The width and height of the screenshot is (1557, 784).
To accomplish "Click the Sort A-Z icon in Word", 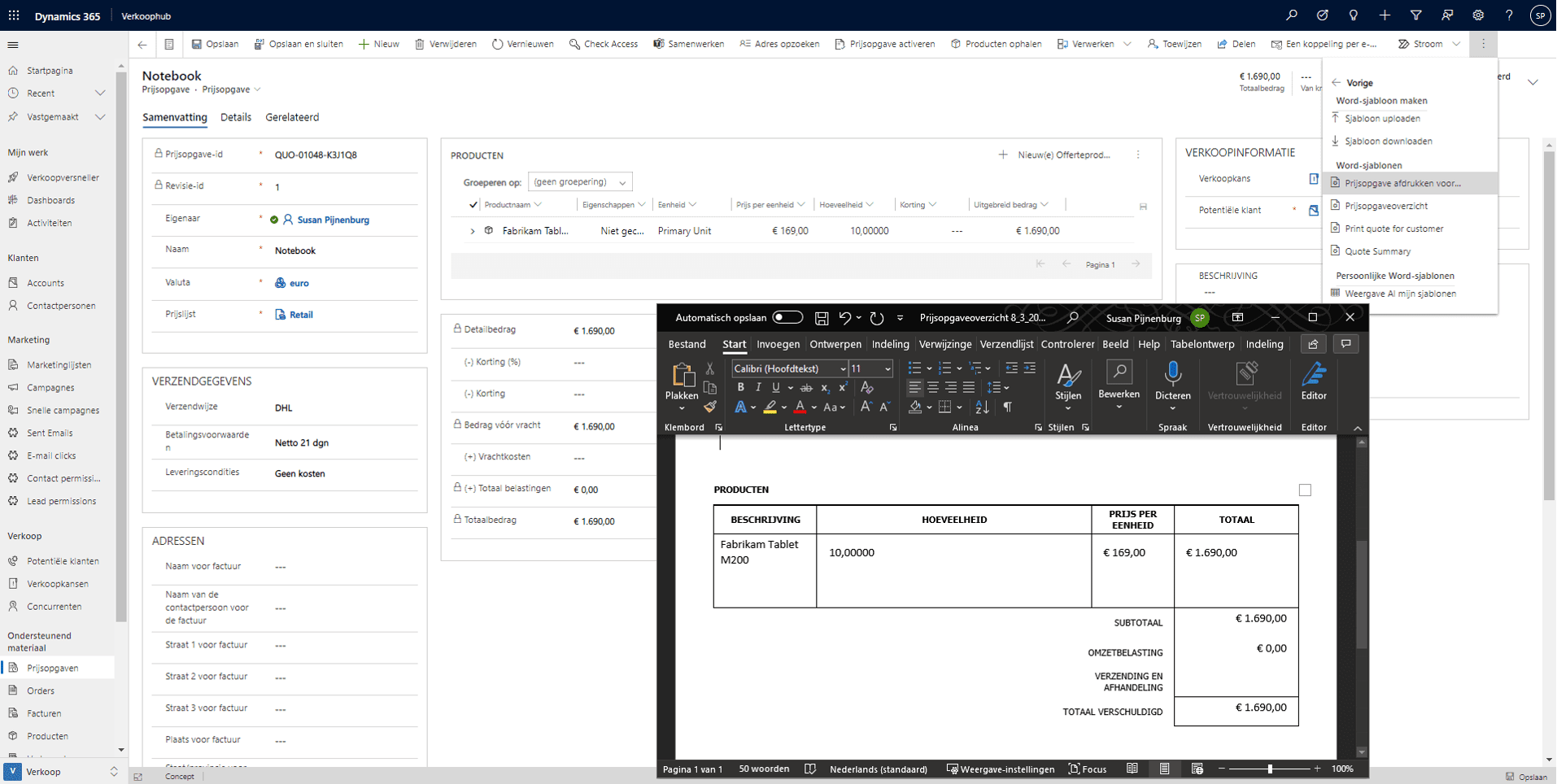I will click(x=982, y=407).
